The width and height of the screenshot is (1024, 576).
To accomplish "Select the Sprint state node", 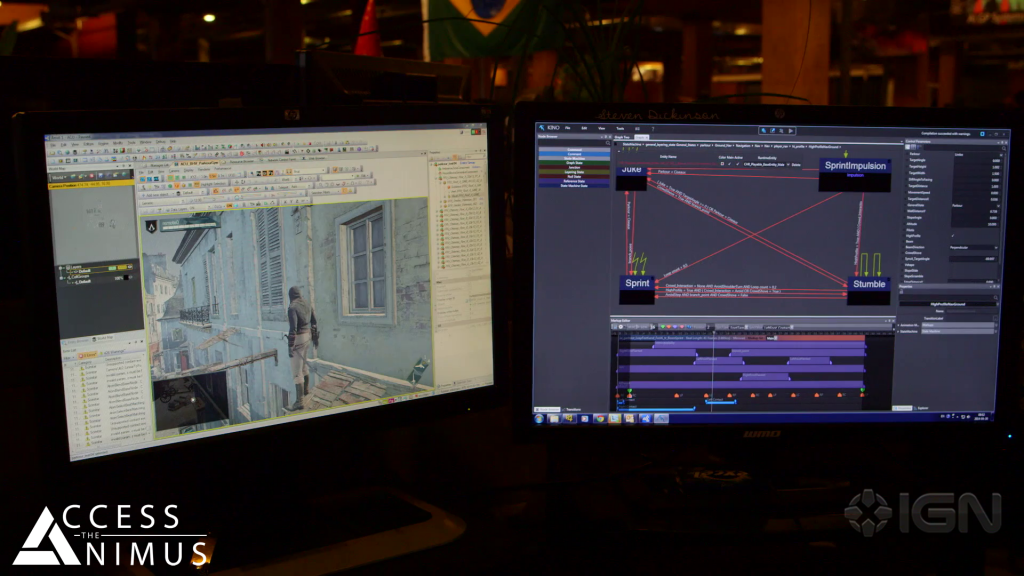I will tap(637, 284).
